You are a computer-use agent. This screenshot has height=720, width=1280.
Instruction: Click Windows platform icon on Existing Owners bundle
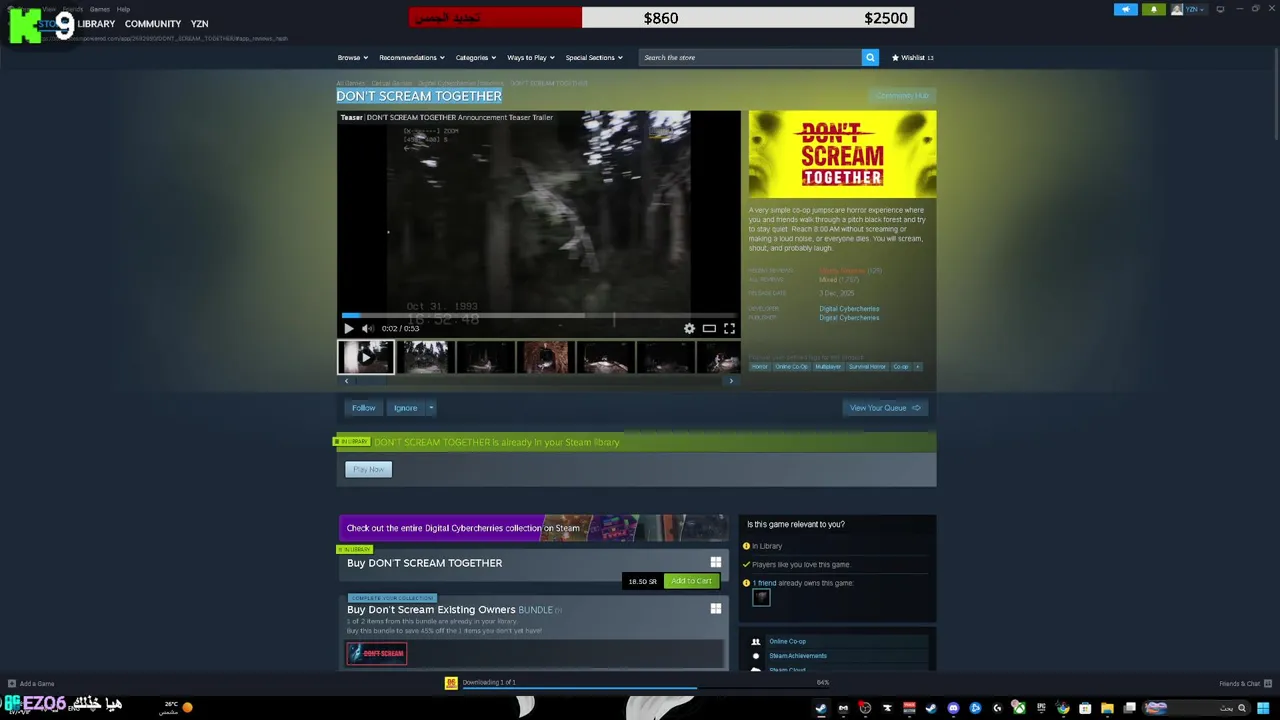(x=715, y=608)
